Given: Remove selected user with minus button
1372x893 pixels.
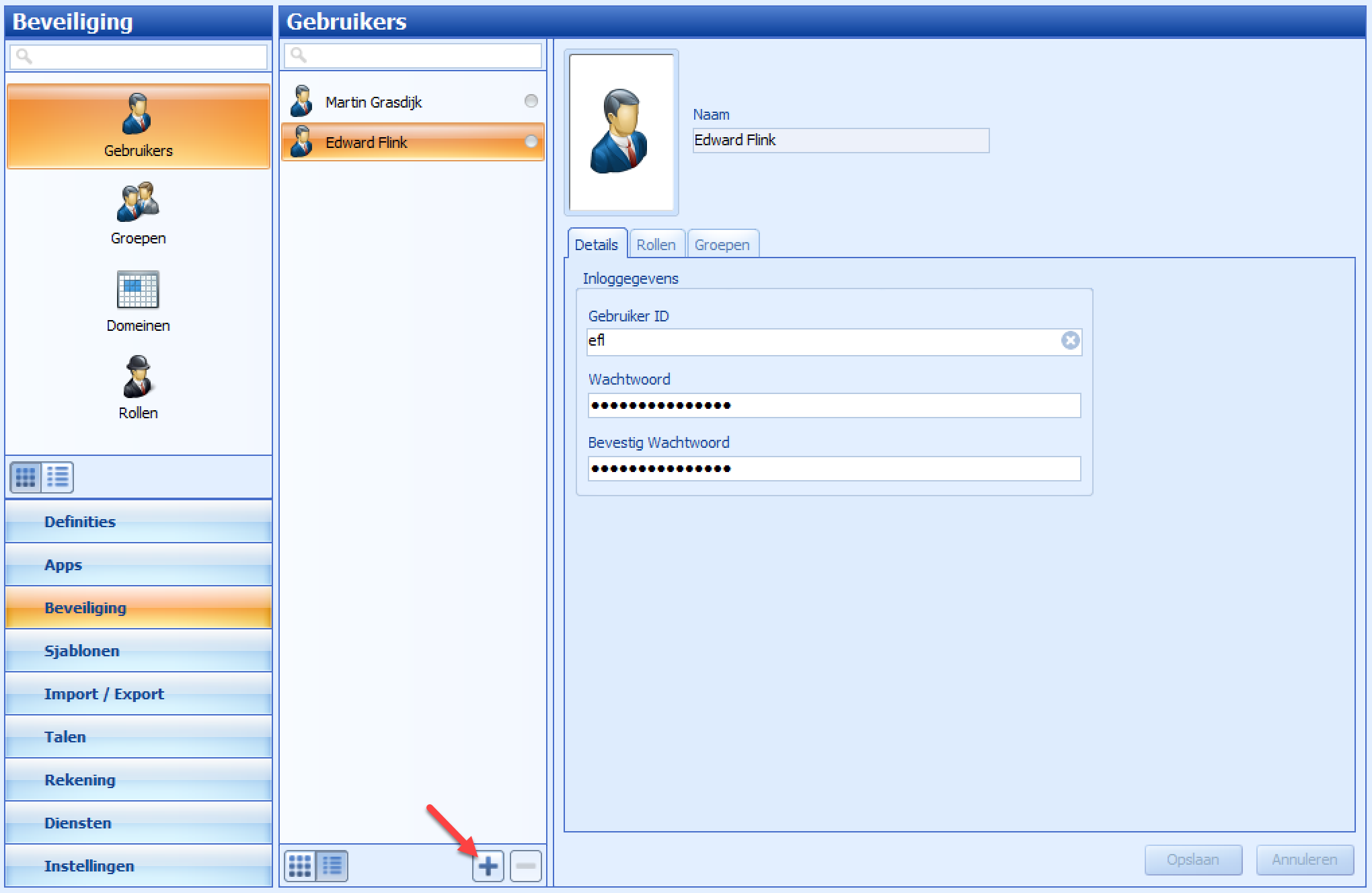Looking at the screenshot, I should click(526, 866).
